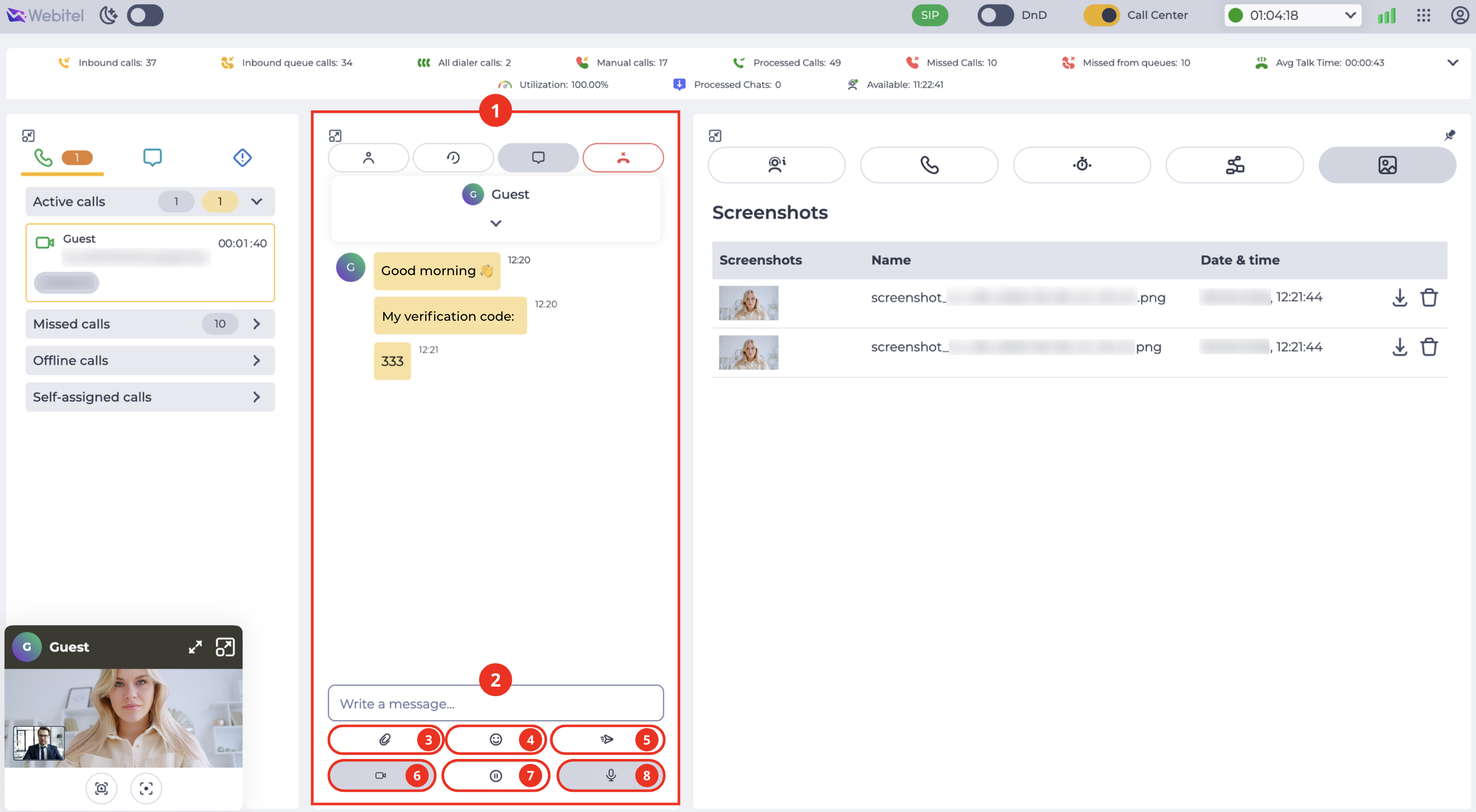This screenshot has height=812, width=1476.
Task: Click the agent self-view video thumbnail
Action: 39,743
